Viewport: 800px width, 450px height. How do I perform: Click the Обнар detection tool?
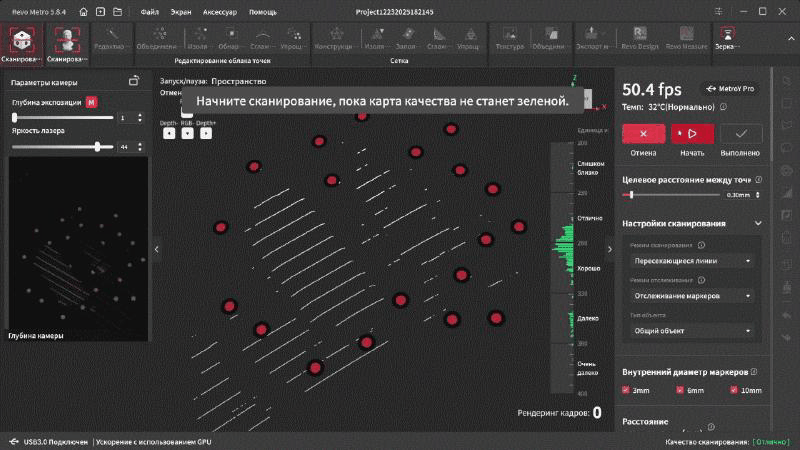[230, 39]
